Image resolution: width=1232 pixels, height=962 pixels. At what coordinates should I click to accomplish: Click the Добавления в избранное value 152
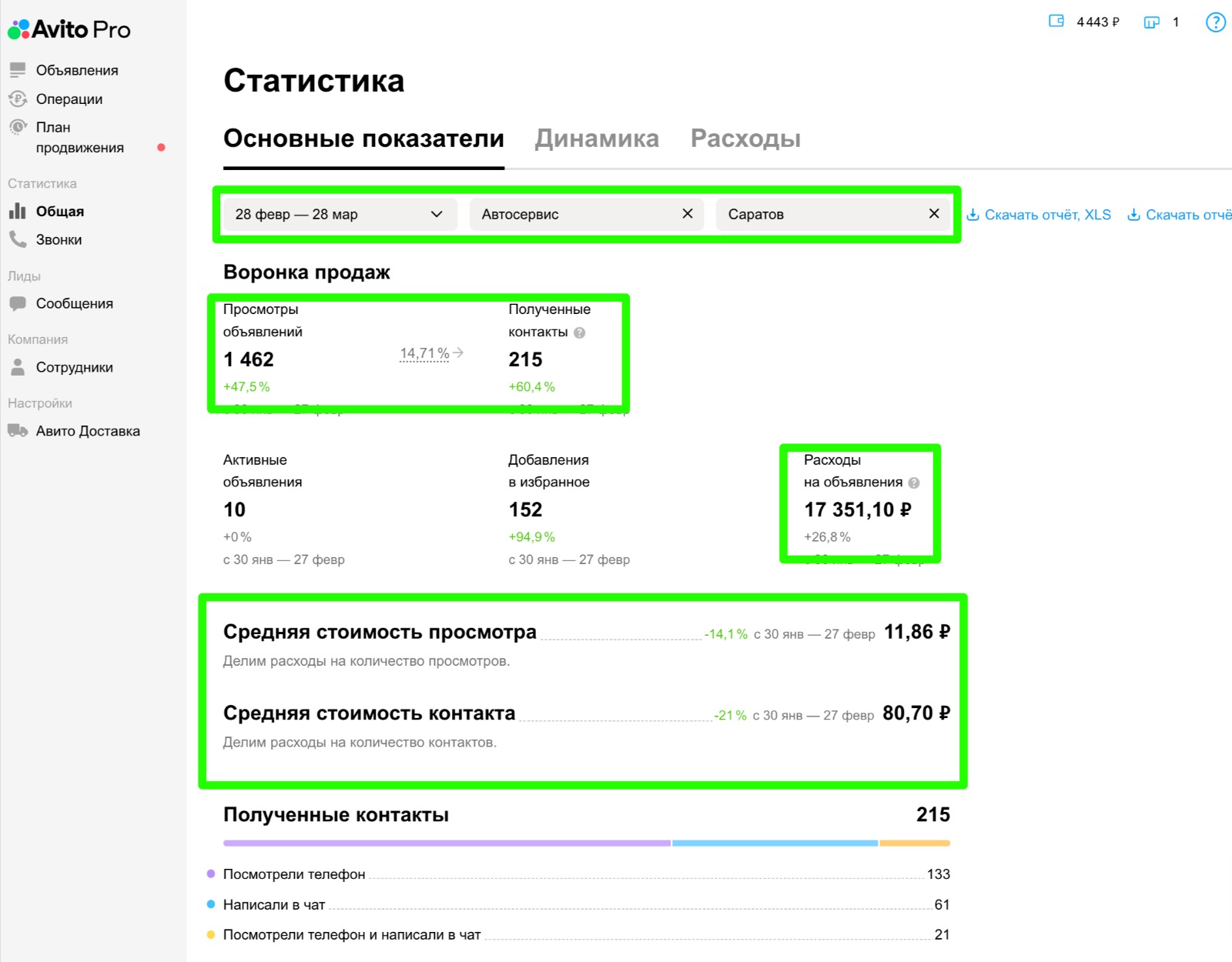pos(525,509)
